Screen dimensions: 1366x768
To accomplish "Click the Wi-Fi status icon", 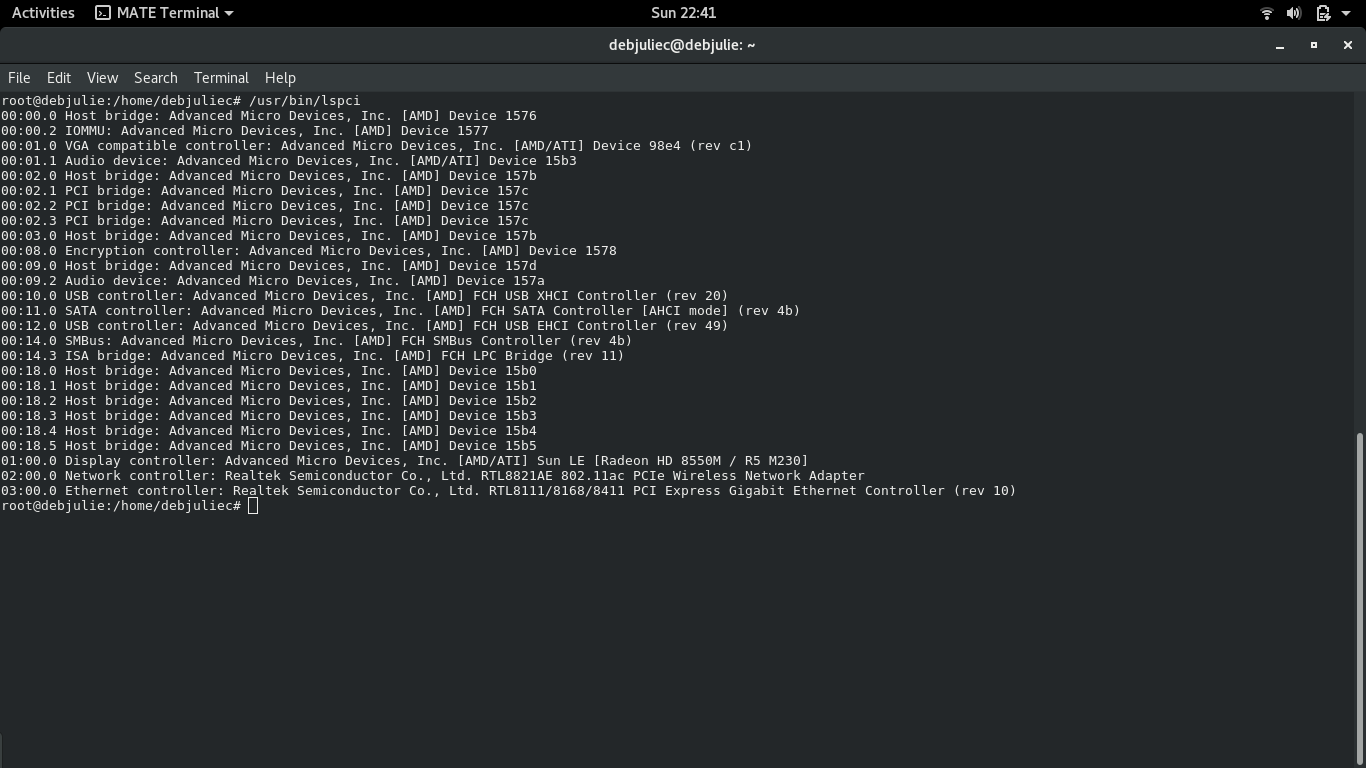I will pyautogui.click(x=1266, y=13).
